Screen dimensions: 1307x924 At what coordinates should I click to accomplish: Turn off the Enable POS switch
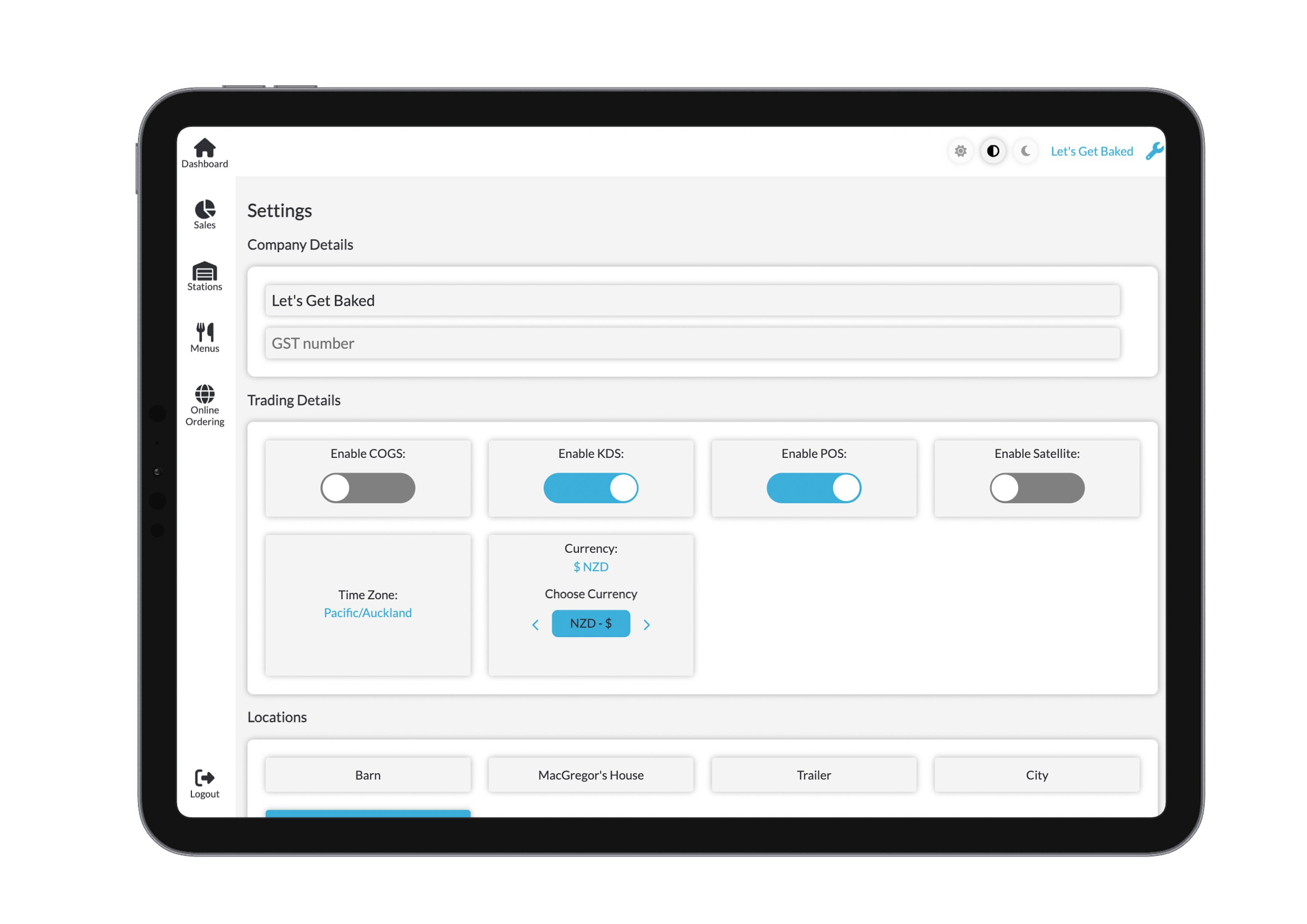click(x=813, y=488)
